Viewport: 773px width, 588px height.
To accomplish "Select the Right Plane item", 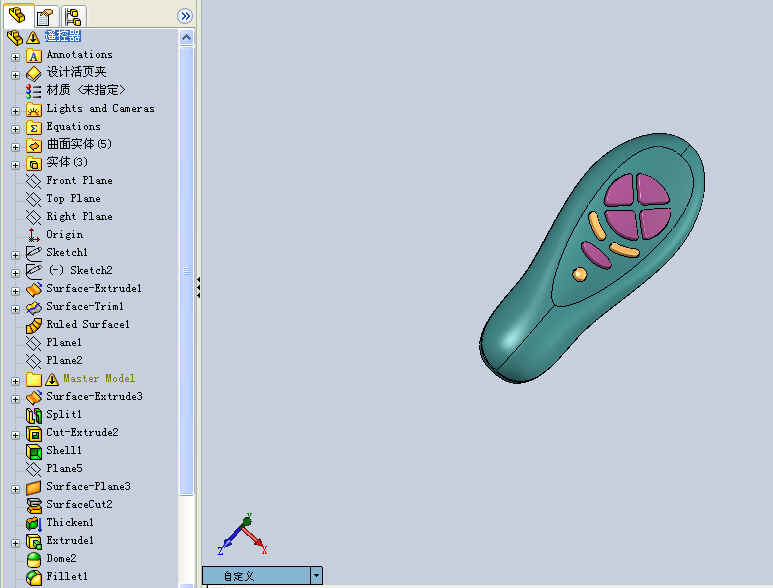I will (x=79, y=216).
